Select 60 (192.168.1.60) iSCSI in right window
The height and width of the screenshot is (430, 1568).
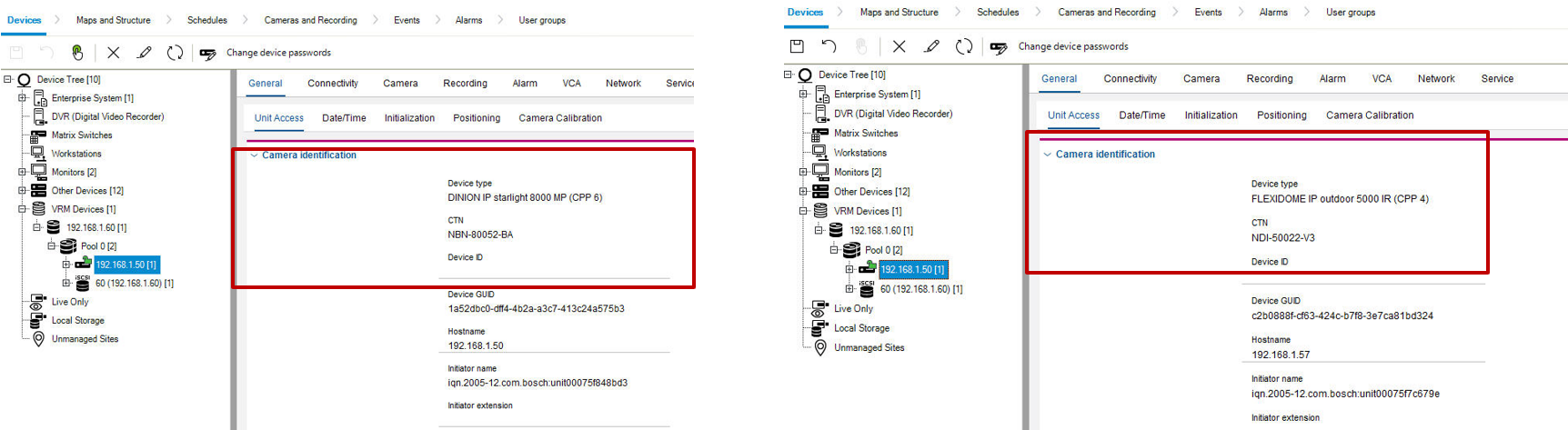coord(921,289)
